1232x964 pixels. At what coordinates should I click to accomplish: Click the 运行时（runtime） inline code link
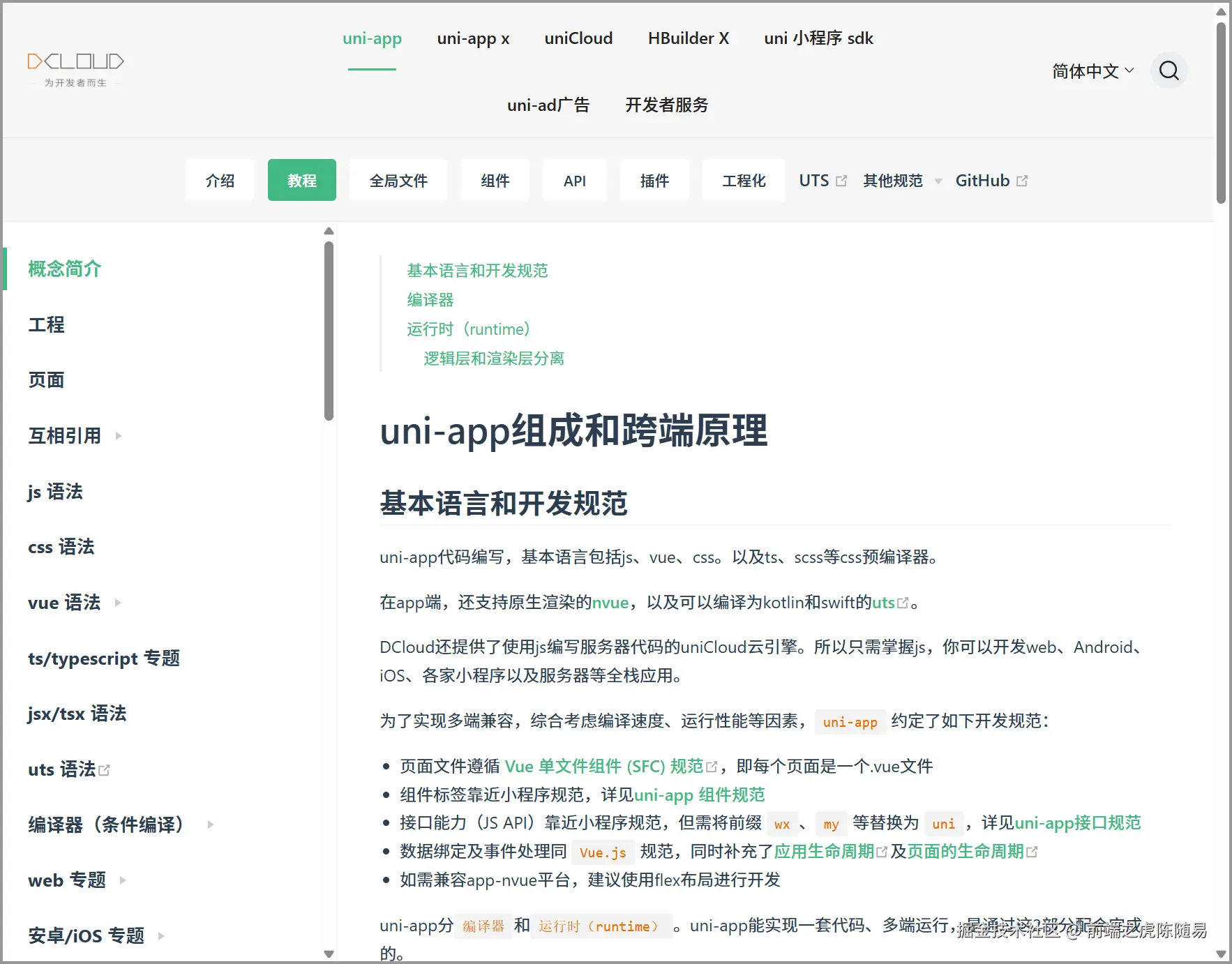(601, 926)
